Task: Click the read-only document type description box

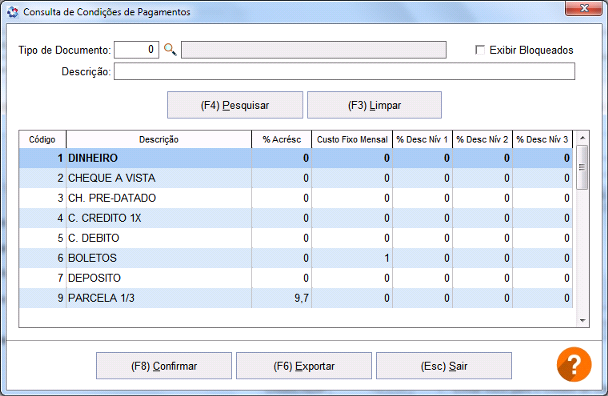Action: [x=314, y=50]
